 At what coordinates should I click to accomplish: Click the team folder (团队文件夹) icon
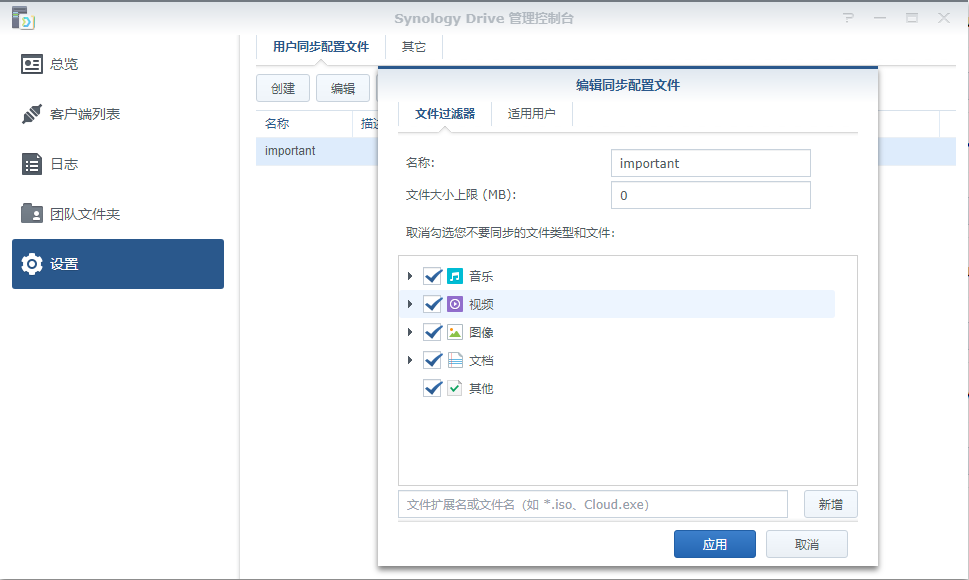[x=32, y=214]
